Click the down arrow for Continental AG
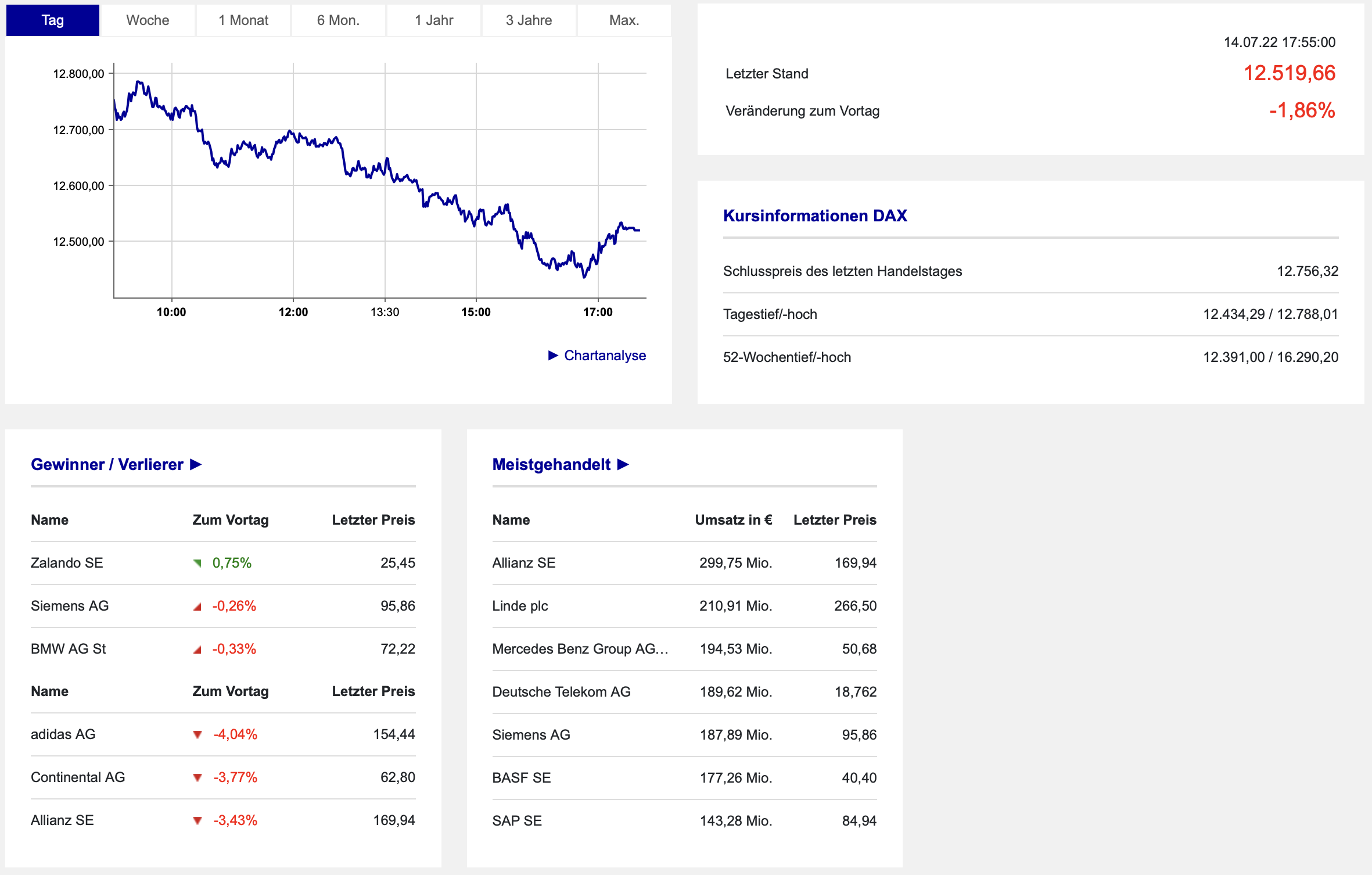 [197, 778]
